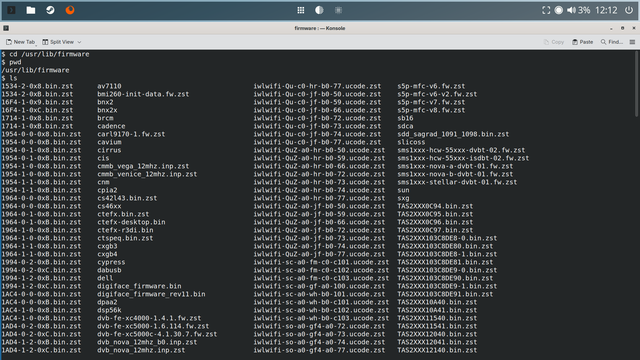Open the volume speaker control

(571, 10)
